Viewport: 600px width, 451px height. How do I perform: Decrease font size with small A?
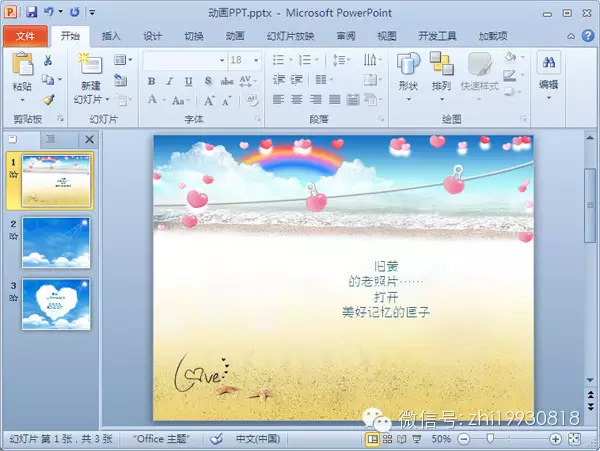(x=227, y=101)
